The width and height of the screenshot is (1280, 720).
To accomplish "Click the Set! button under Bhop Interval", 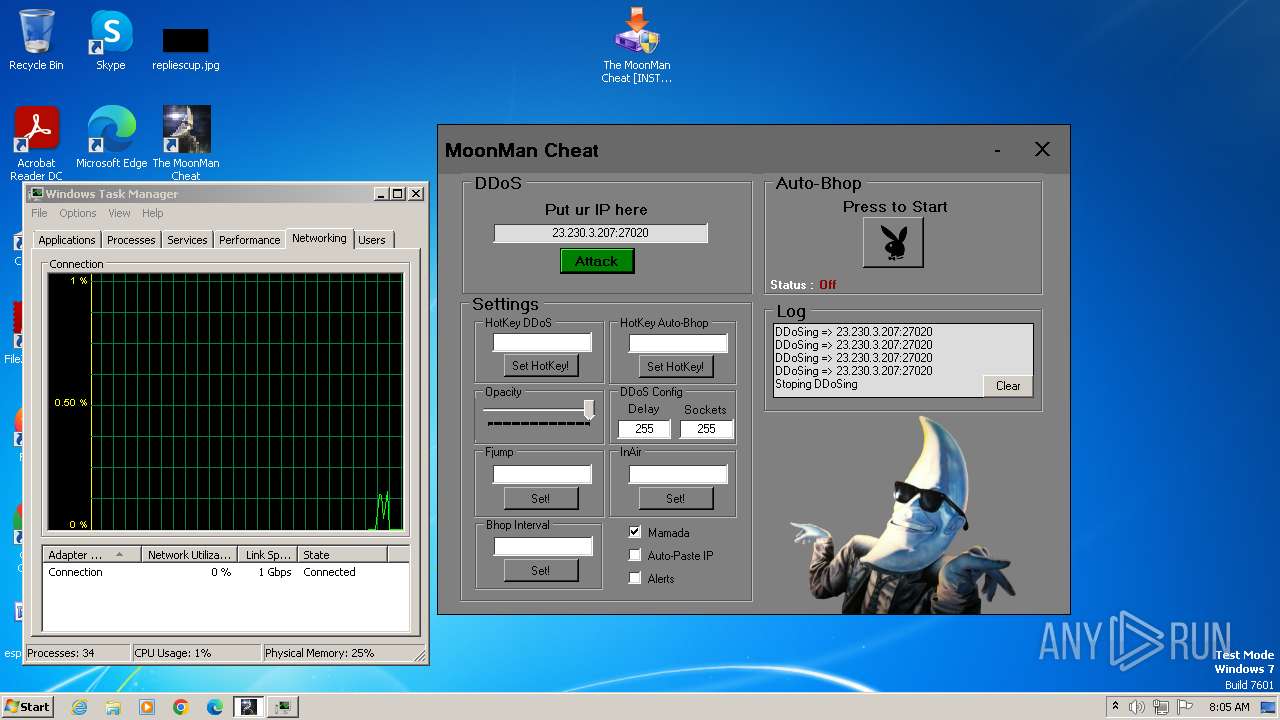I will [540, 570].
